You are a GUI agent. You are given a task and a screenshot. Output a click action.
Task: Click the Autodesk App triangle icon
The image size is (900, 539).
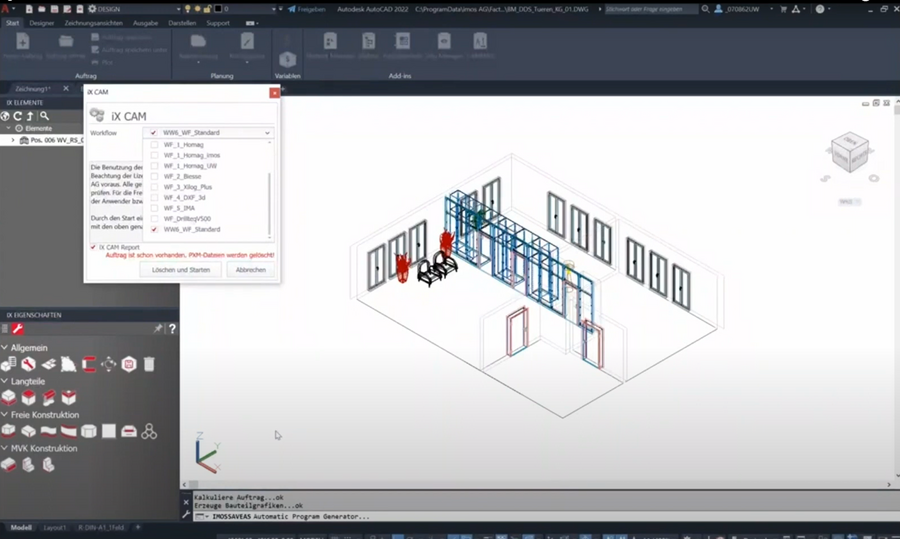(796, 9)
